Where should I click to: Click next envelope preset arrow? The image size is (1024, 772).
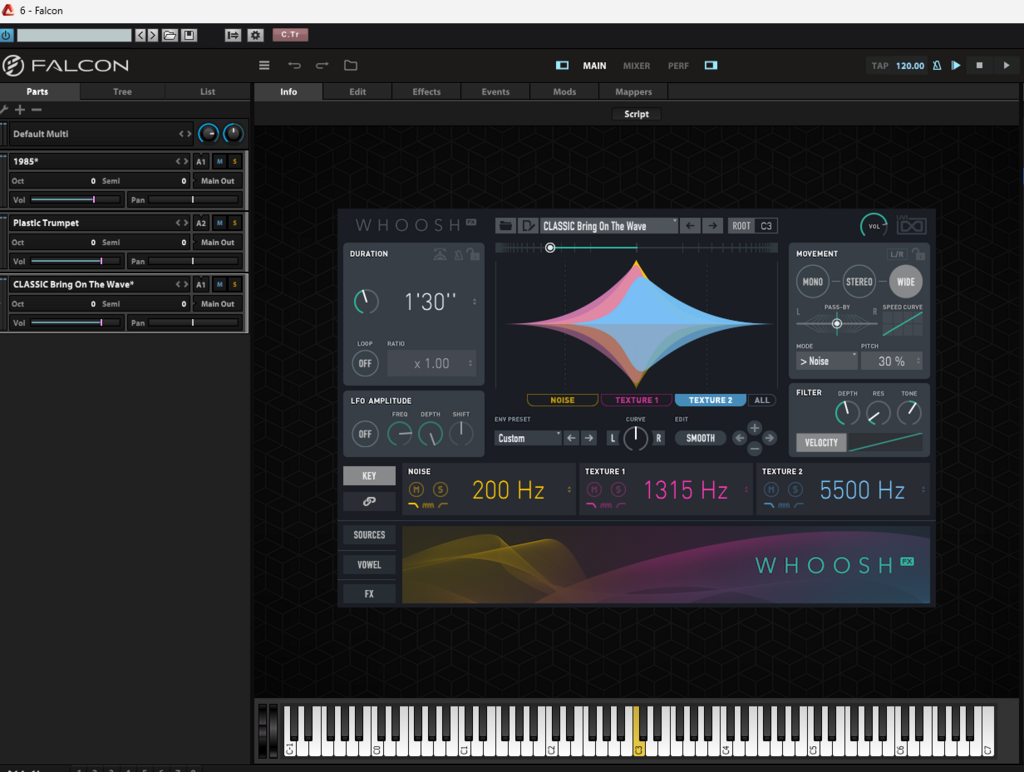[589, 438]
